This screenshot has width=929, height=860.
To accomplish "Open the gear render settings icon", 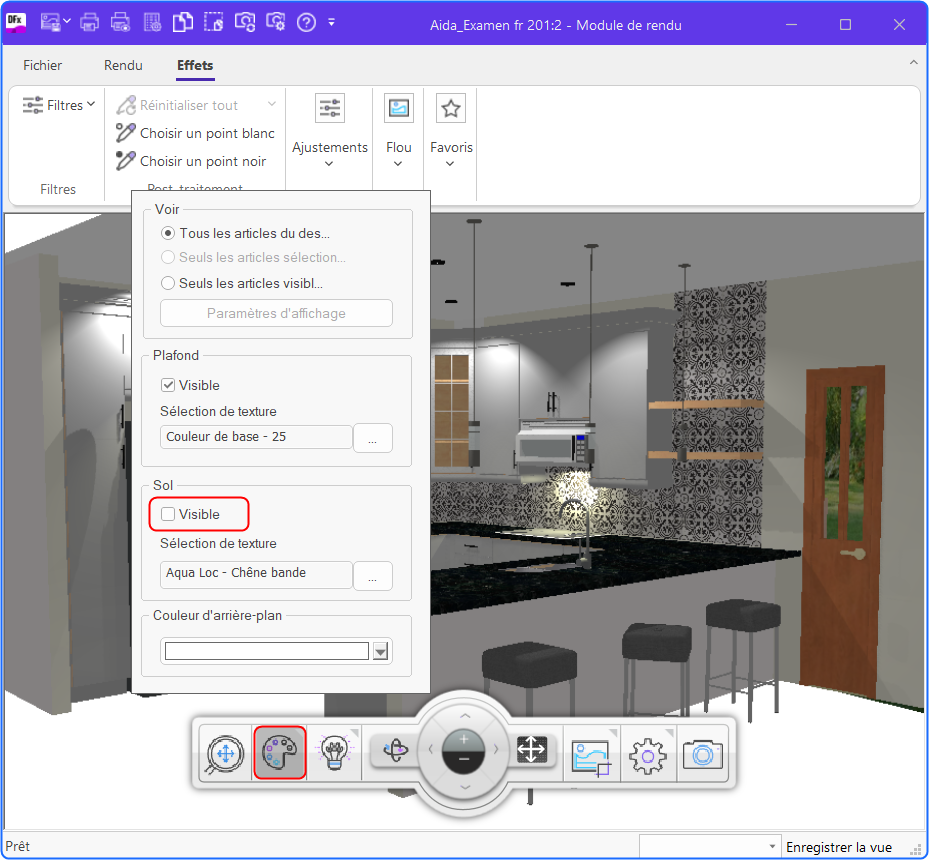I will (648, 756).
